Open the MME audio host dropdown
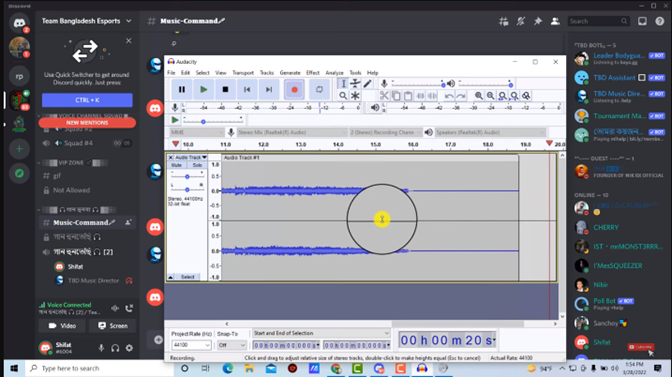Image resolution: width=672 pixels, height=377 pixels. pos(197,132)
